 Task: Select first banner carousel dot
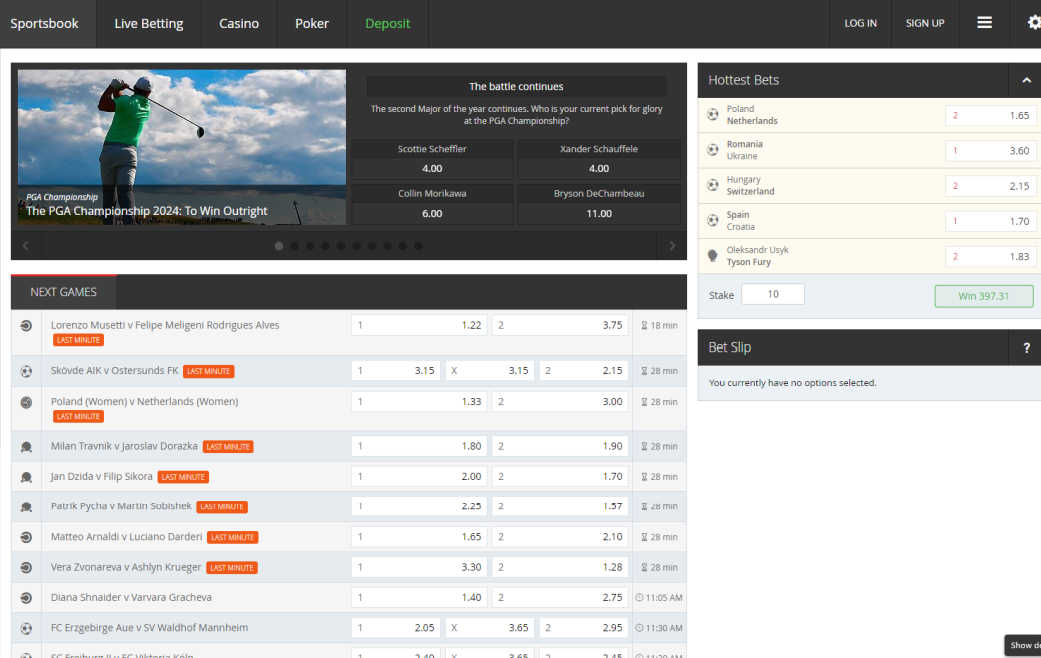279,246
